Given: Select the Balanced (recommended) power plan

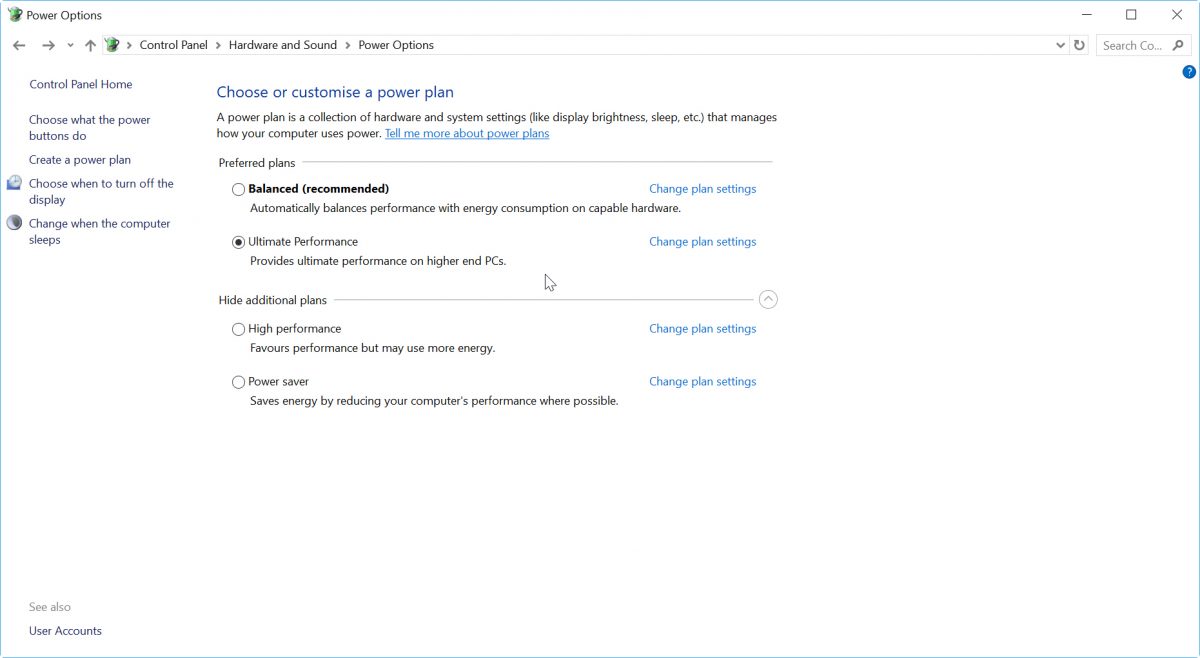Looking at the screenshot, I should pos(238,189).
